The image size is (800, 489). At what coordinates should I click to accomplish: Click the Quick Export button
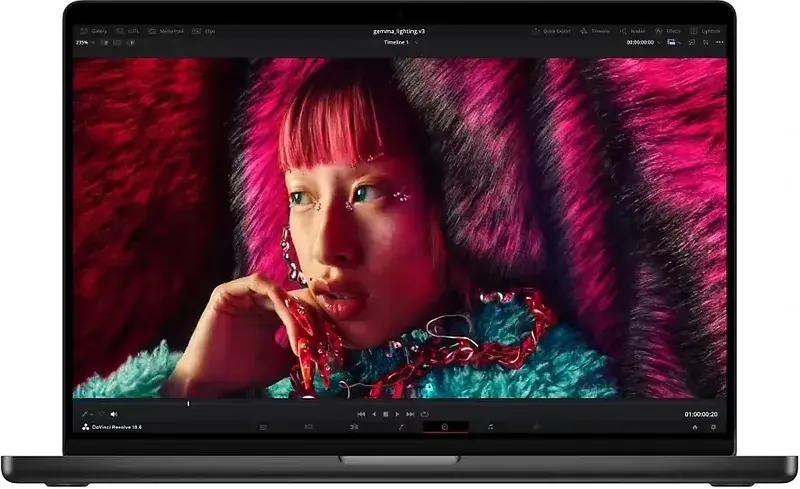coord(551,31)
